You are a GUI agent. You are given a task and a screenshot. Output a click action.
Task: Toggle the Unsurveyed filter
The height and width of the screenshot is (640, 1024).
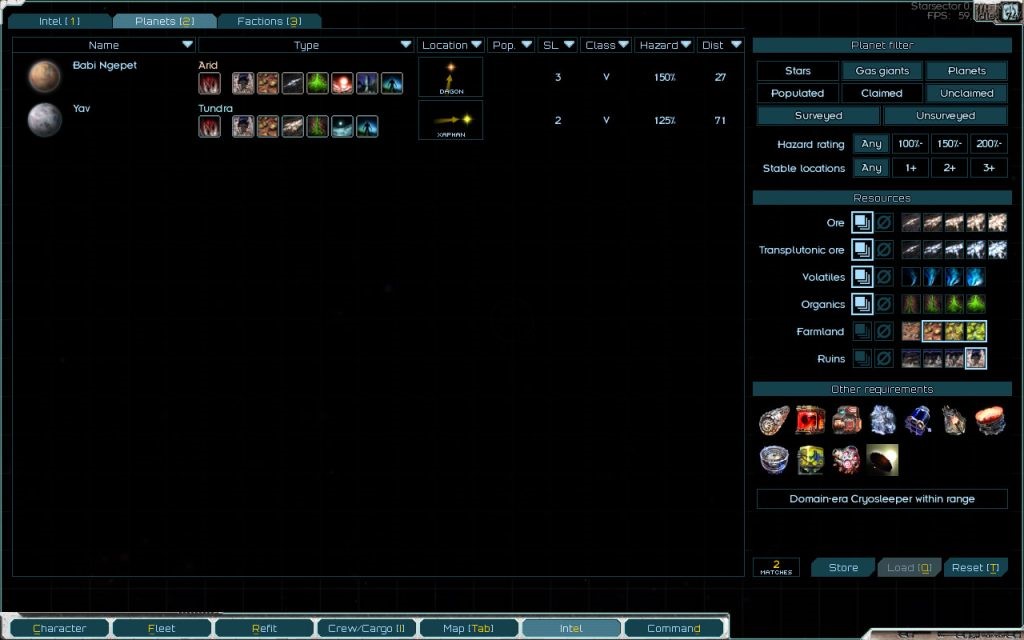coord(945,116)
